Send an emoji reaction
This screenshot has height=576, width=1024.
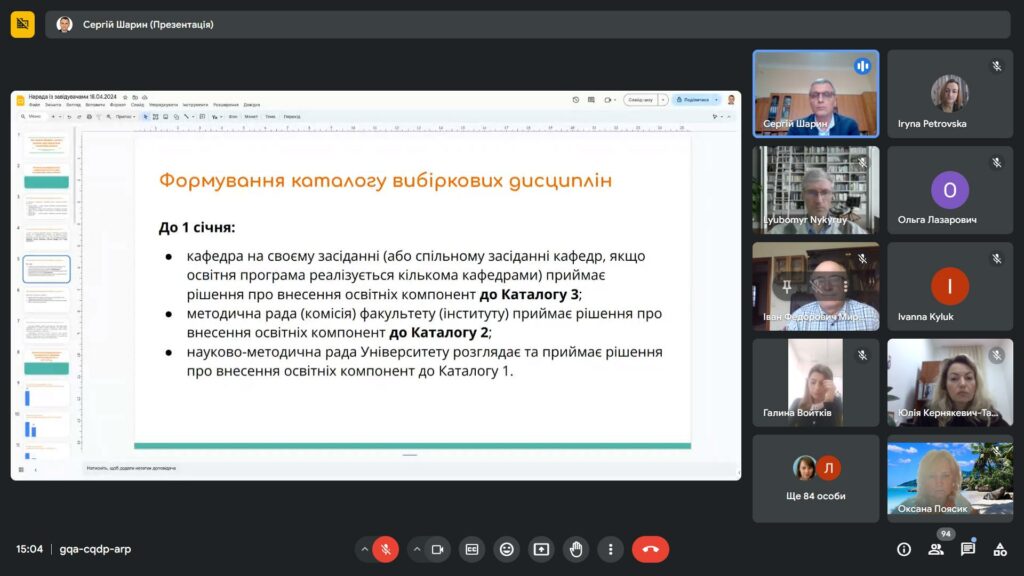click(507, 549)
